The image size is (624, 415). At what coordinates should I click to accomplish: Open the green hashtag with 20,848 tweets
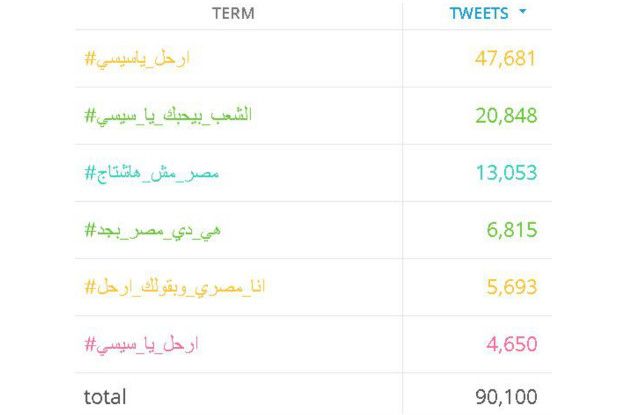click(168, 116)
